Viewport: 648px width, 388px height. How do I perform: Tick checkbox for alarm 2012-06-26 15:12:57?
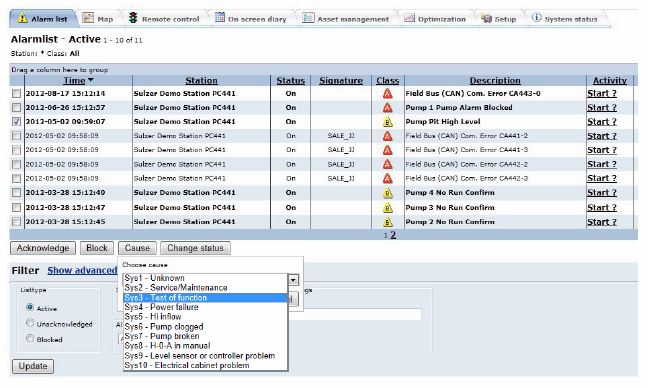[x=16, y=107]
